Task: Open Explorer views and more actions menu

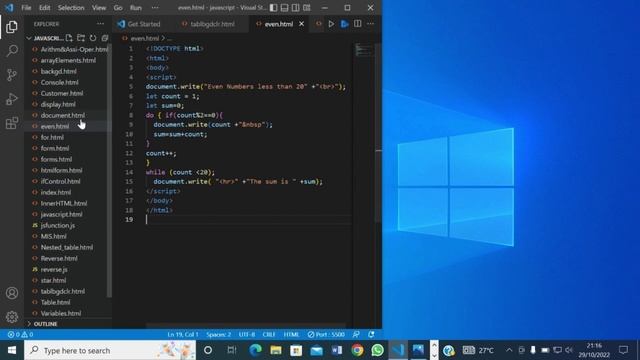Action: pos(100,24)
